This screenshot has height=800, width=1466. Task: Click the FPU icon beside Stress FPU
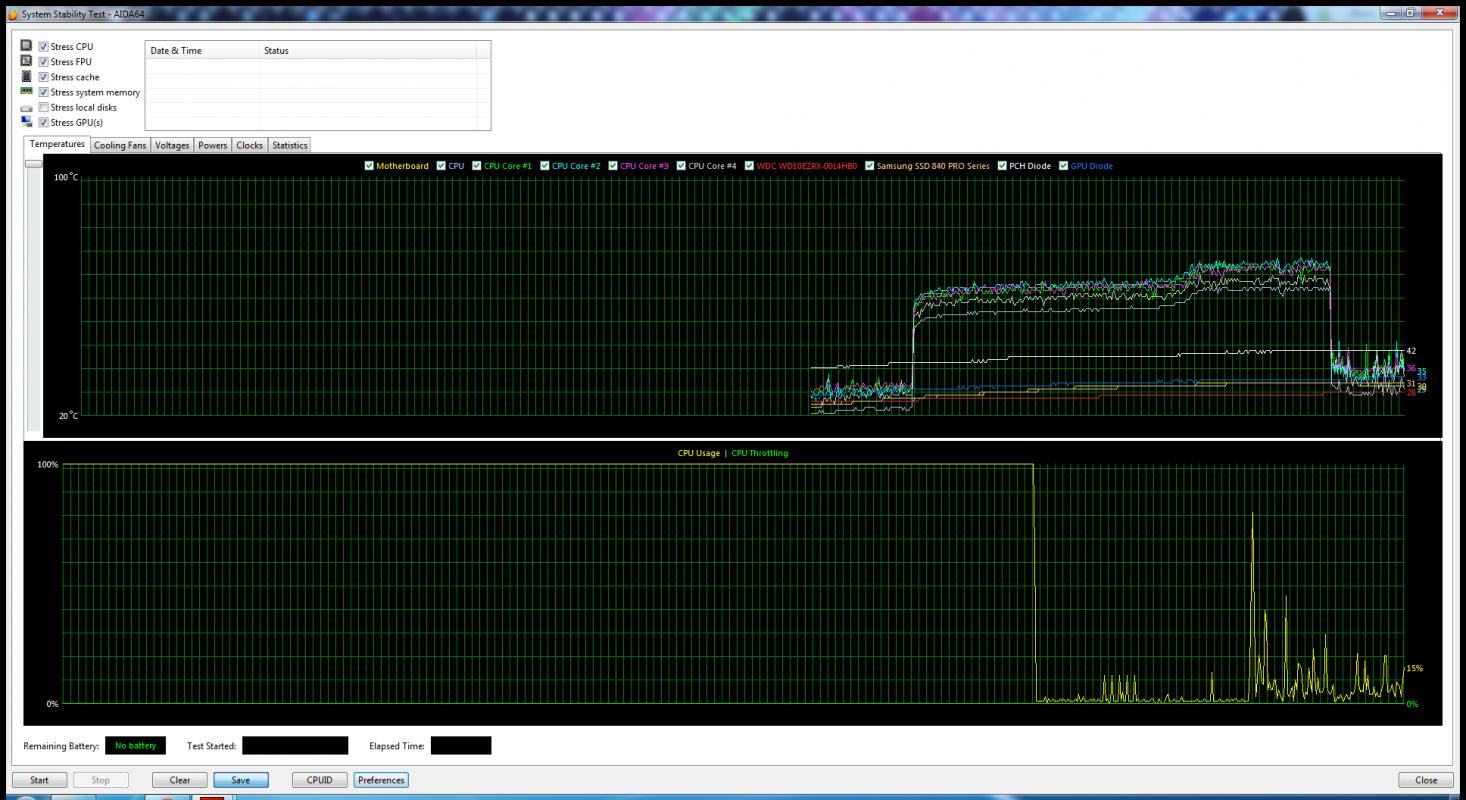(27, 61)
